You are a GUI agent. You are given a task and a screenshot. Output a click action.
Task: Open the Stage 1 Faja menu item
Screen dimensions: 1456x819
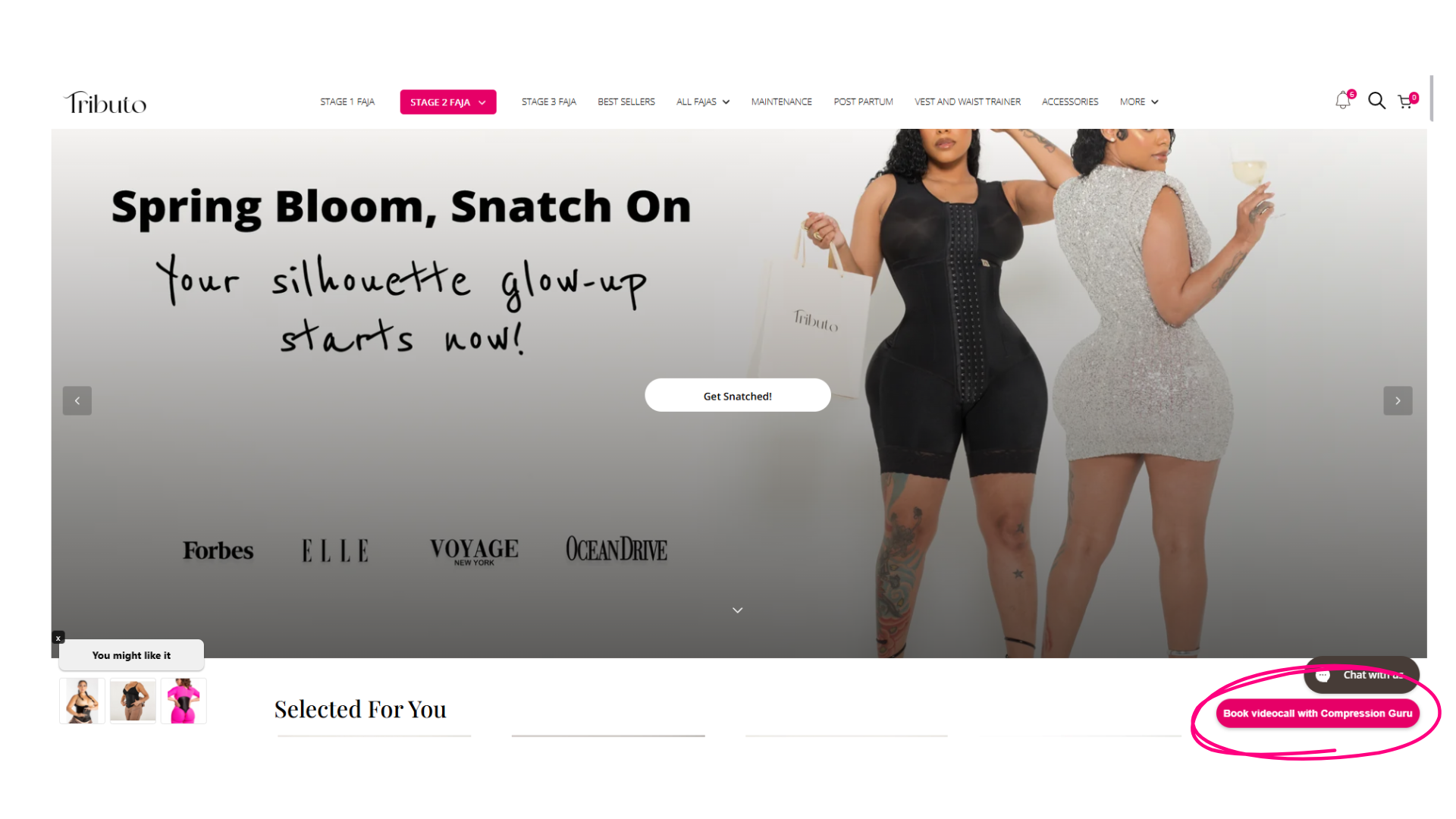click(347, 102)
